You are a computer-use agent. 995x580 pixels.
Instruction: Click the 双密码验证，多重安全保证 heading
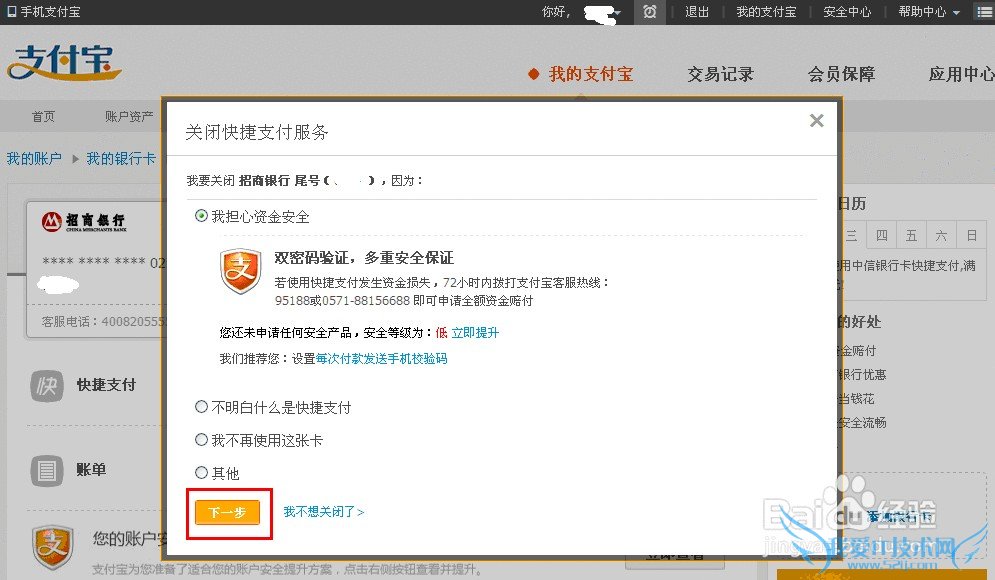tap(364, 258)
